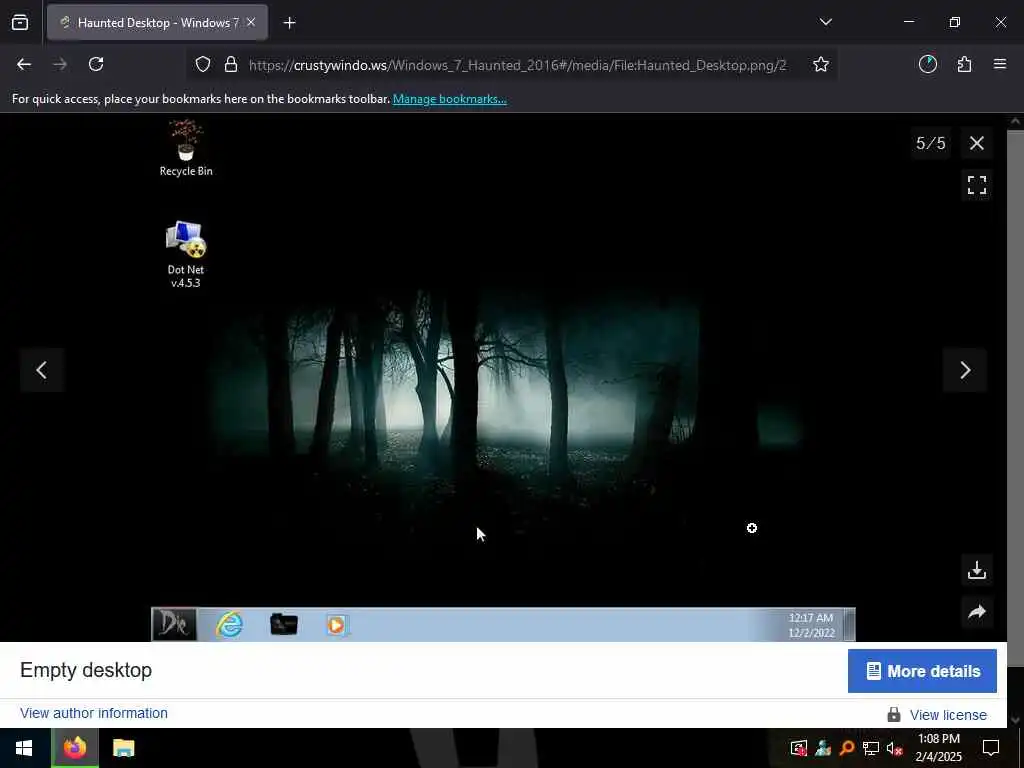Click the muted volume tray icon
Image resolution: width=1024 pixels, height=768 pixels.
[895, 748]
